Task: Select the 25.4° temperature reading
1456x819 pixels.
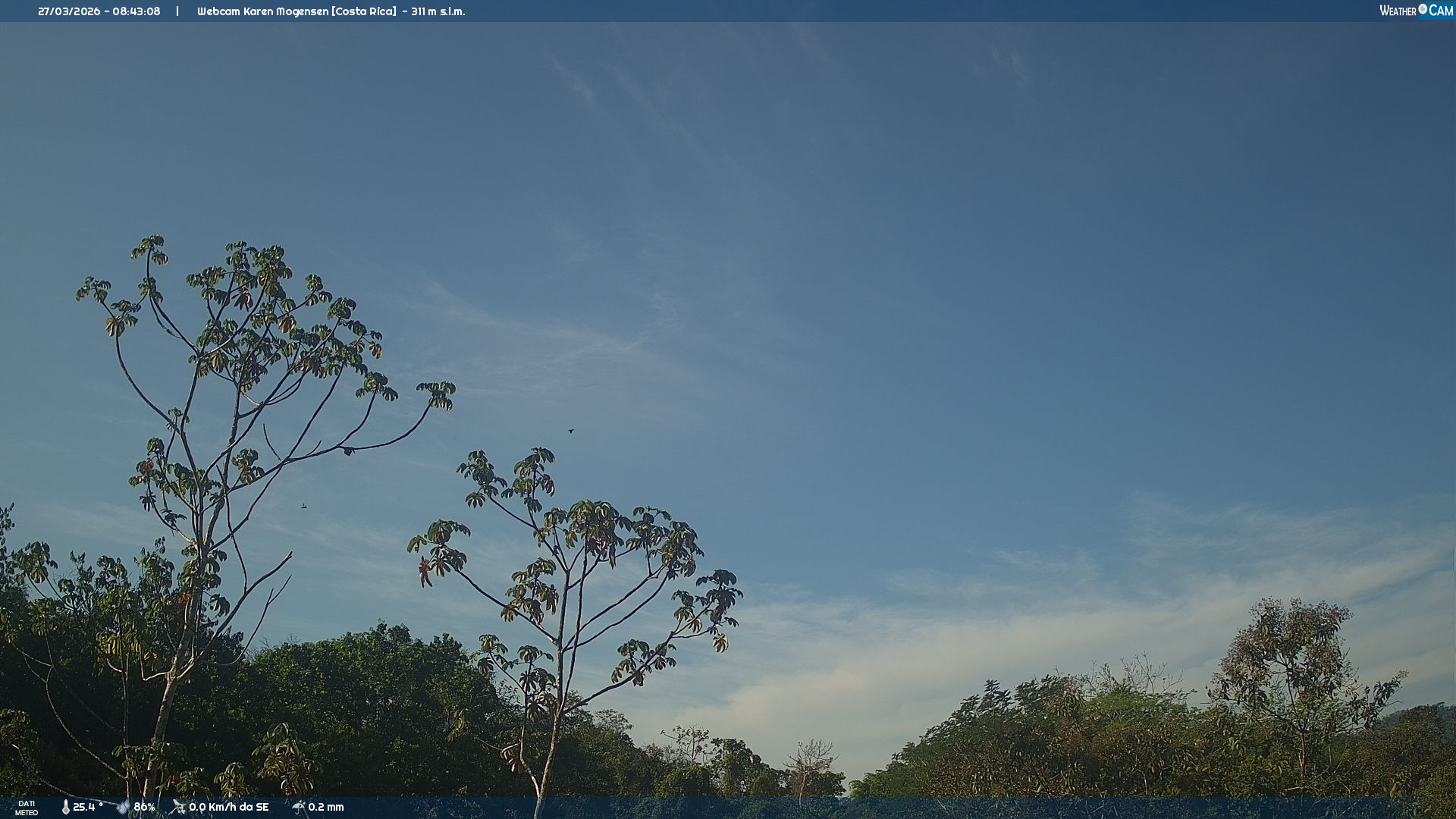Action: (88, 807)
